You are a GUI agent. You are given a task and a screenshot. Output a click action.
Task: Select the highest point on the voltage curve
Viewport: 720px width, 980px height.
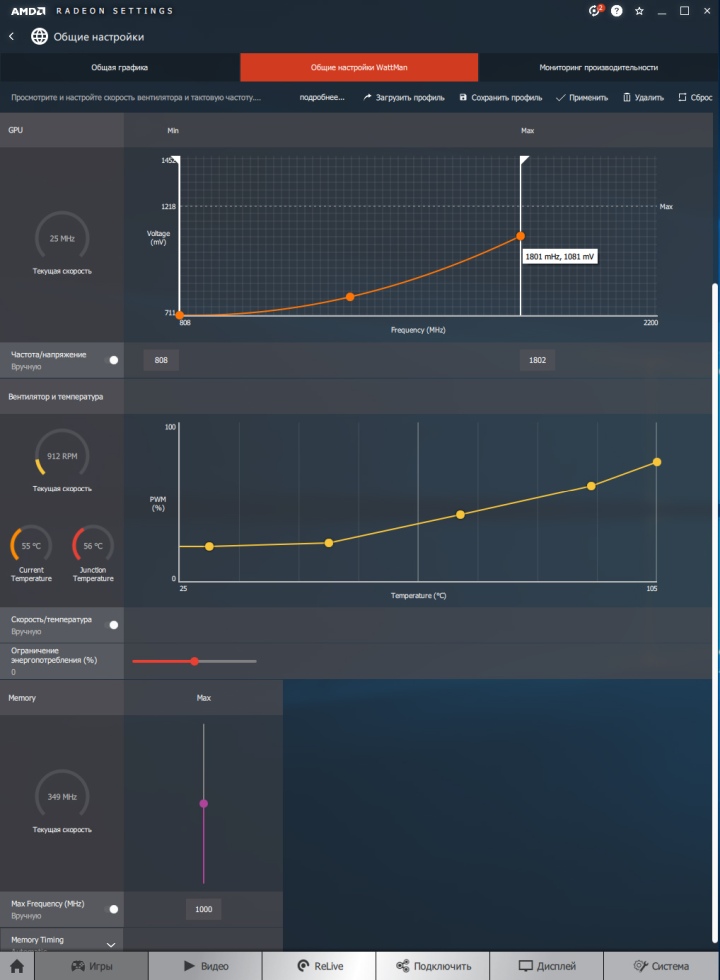coord(521,236)
